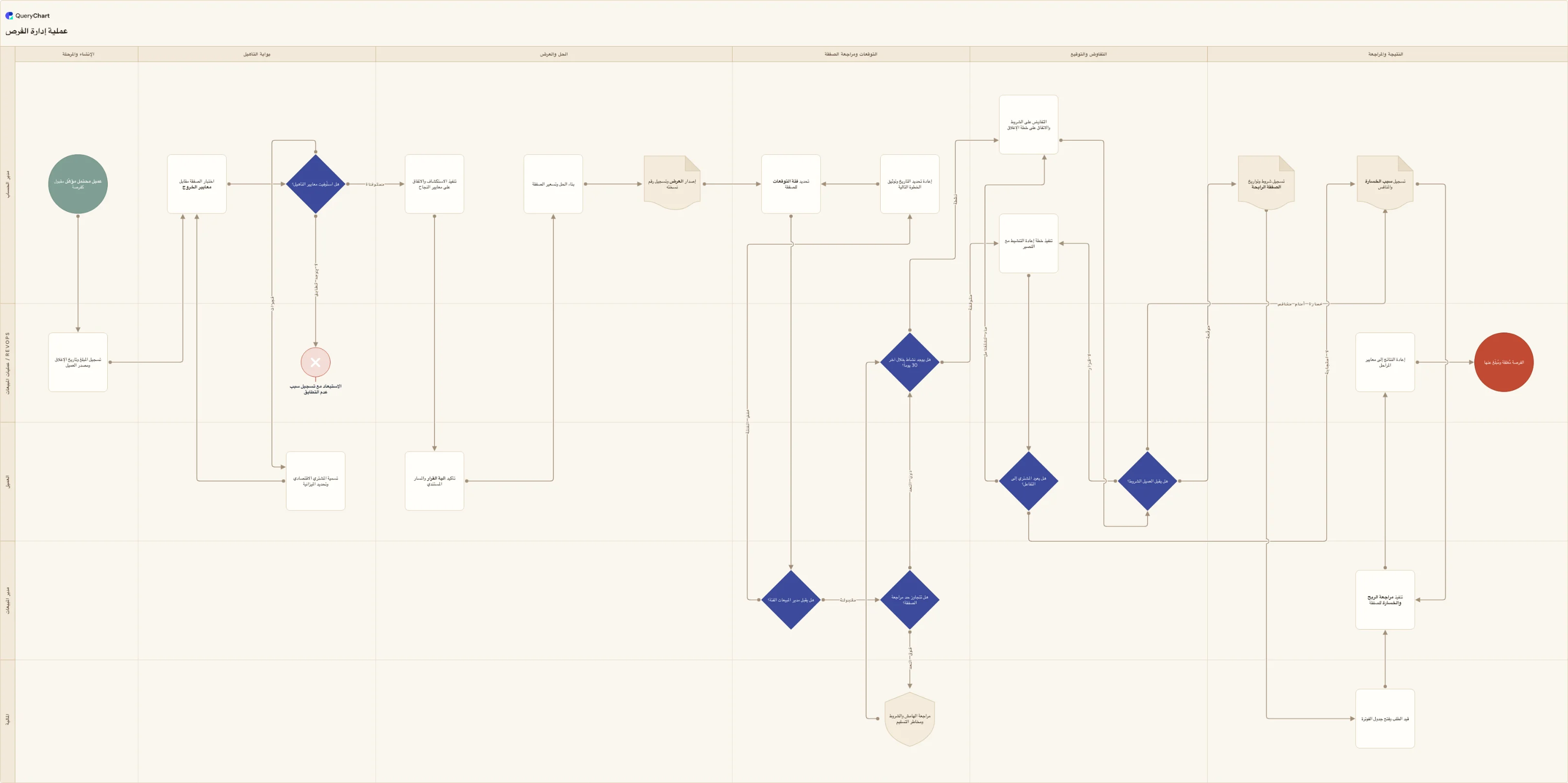Click the 'REVOPS / عمليات المبيعات' lane label
1568x783 pixels.
click(x=7, y=363)
